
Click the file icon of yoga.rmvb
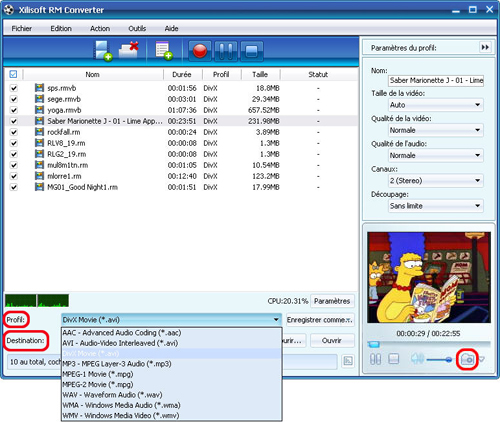click(39, 110)
